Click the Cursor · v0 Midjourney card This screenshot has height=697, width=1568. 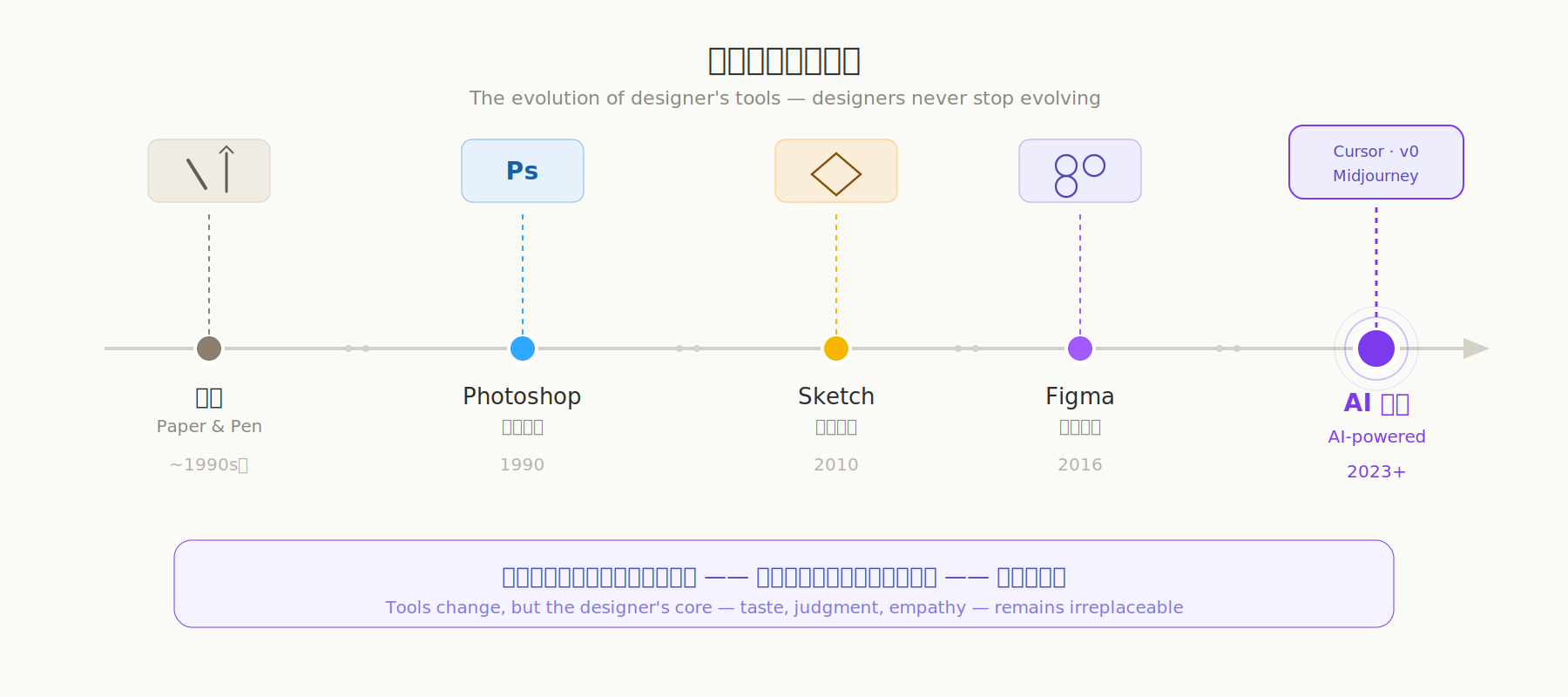click(x=1376, y=162)
